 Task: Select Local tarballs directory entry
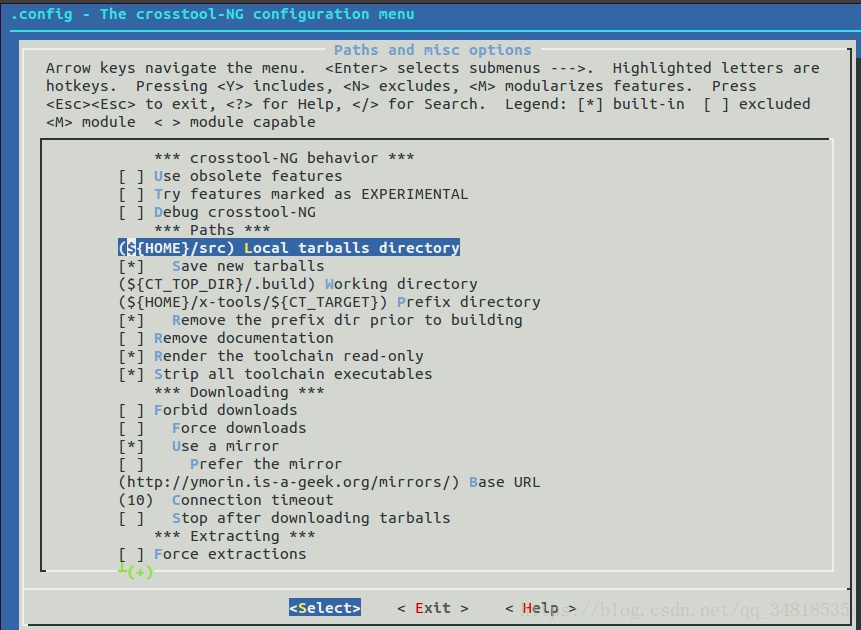click(x=289, y=248)
